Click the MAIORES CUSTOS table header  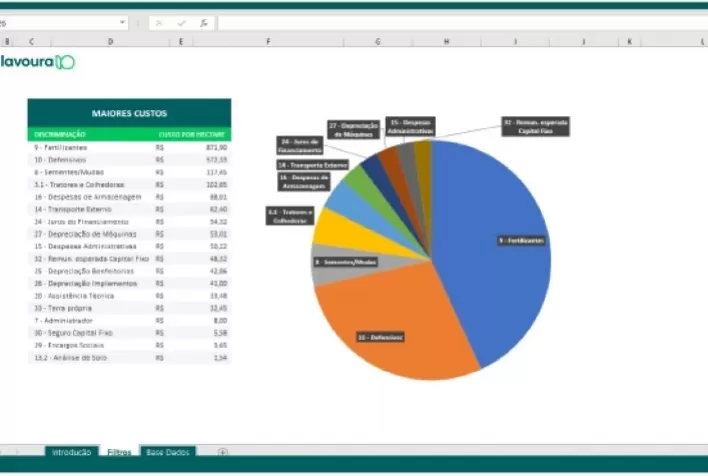129,113
